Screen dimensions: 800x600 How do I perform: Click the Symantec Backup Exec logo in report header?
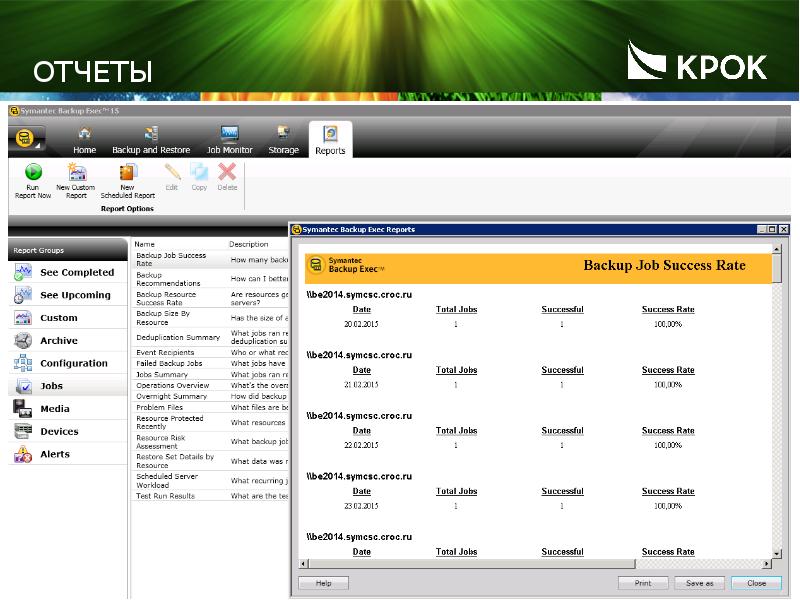click(x=347, y=265)
